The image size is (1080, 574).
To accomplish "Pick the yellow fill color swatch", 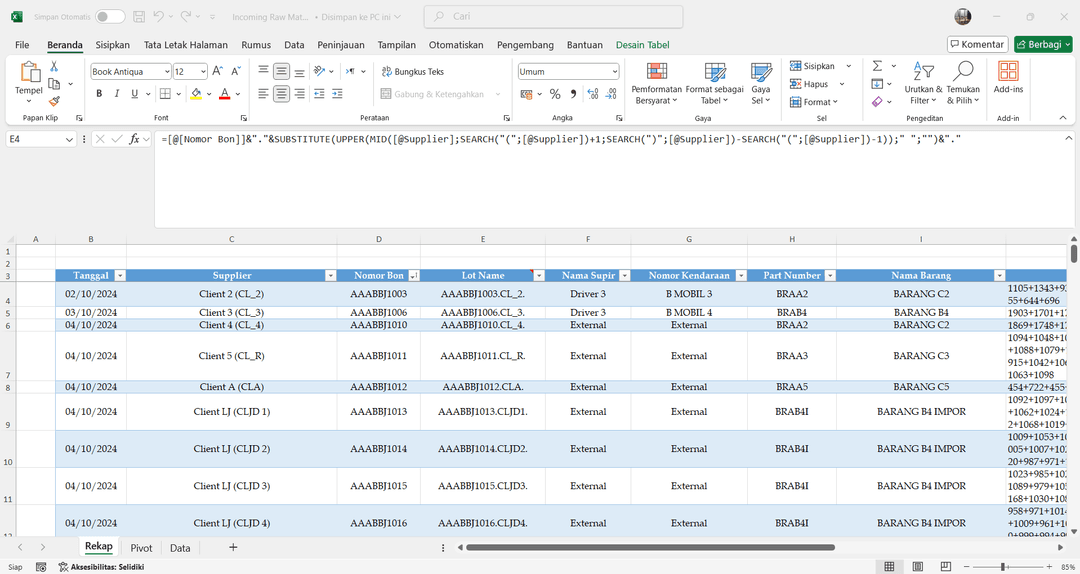I will (196, 94).
